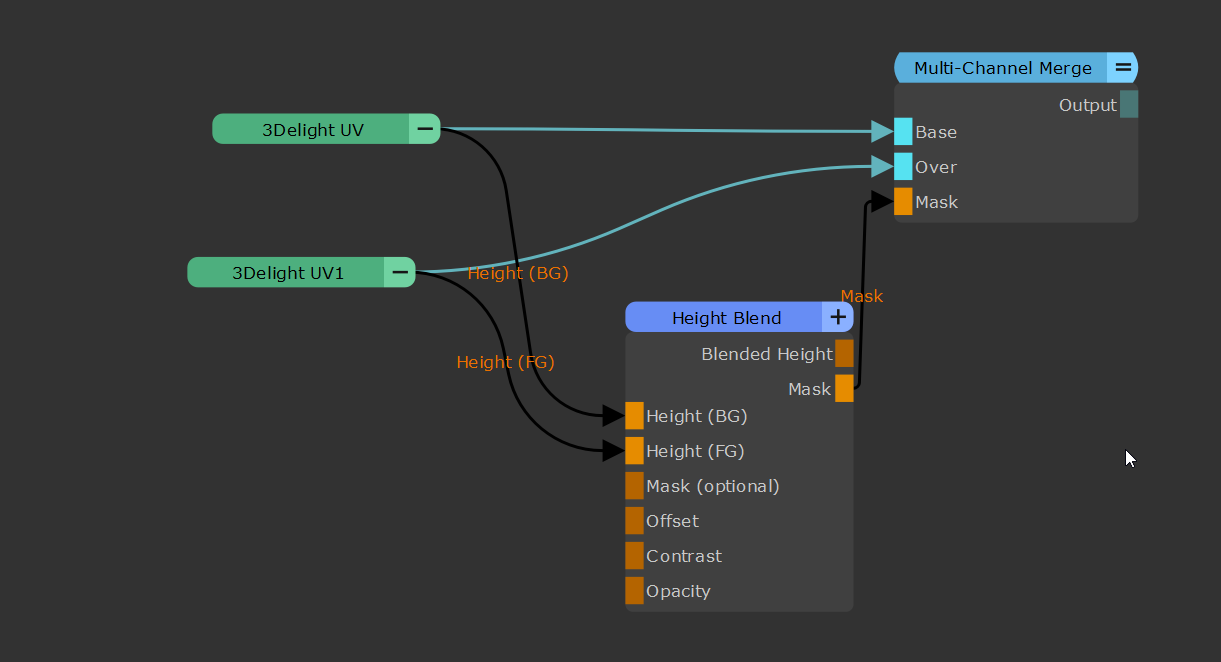Select the 3Delight UV1 node label
This screenshot has height=662, width=1221.
pos(287,272)
